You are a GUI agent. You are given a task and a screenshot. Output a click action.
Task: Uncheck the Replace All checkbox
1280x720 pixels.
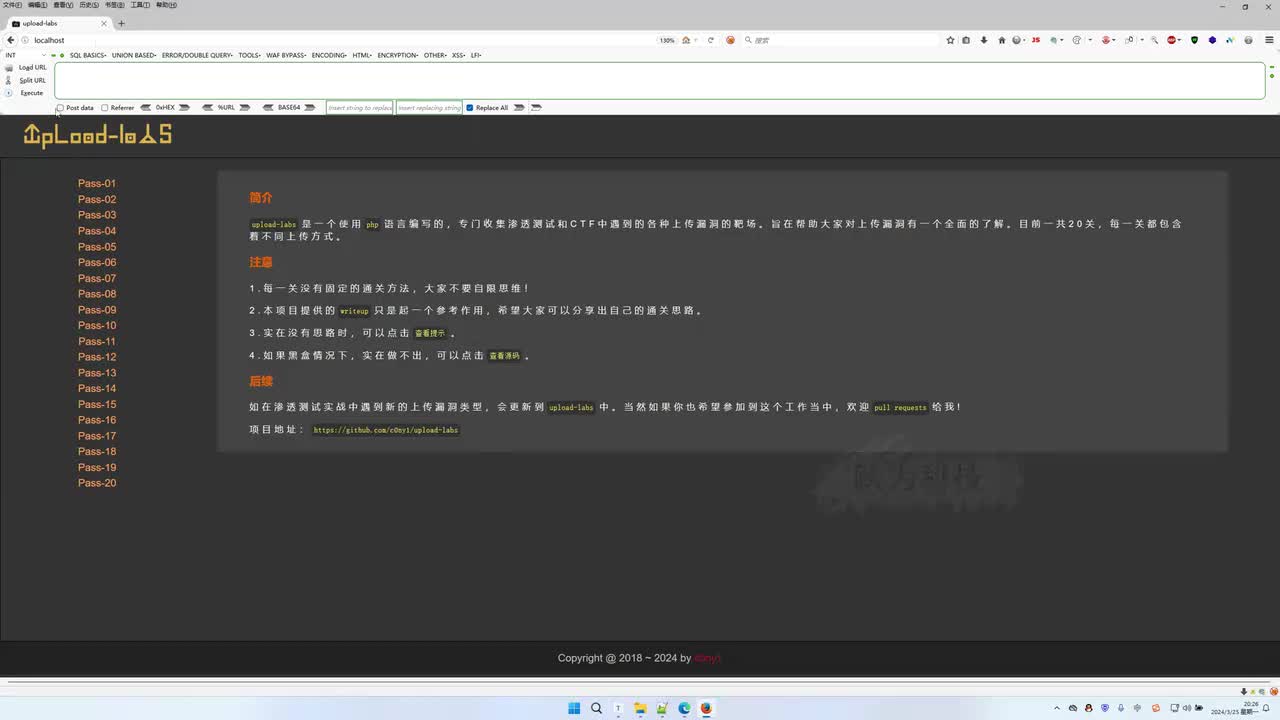click(x=470, y=108)
